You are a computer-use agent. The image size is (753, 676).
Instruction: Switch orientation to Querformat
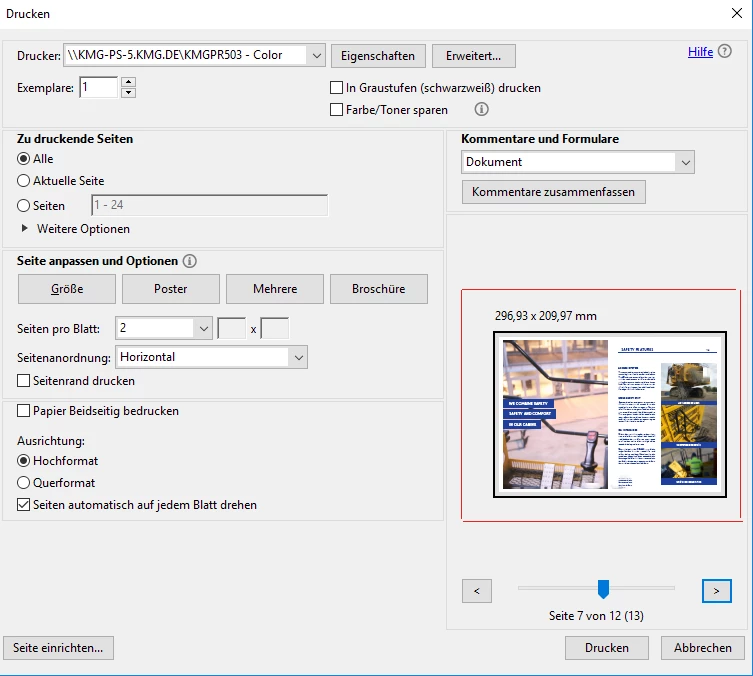coord(23,483)
